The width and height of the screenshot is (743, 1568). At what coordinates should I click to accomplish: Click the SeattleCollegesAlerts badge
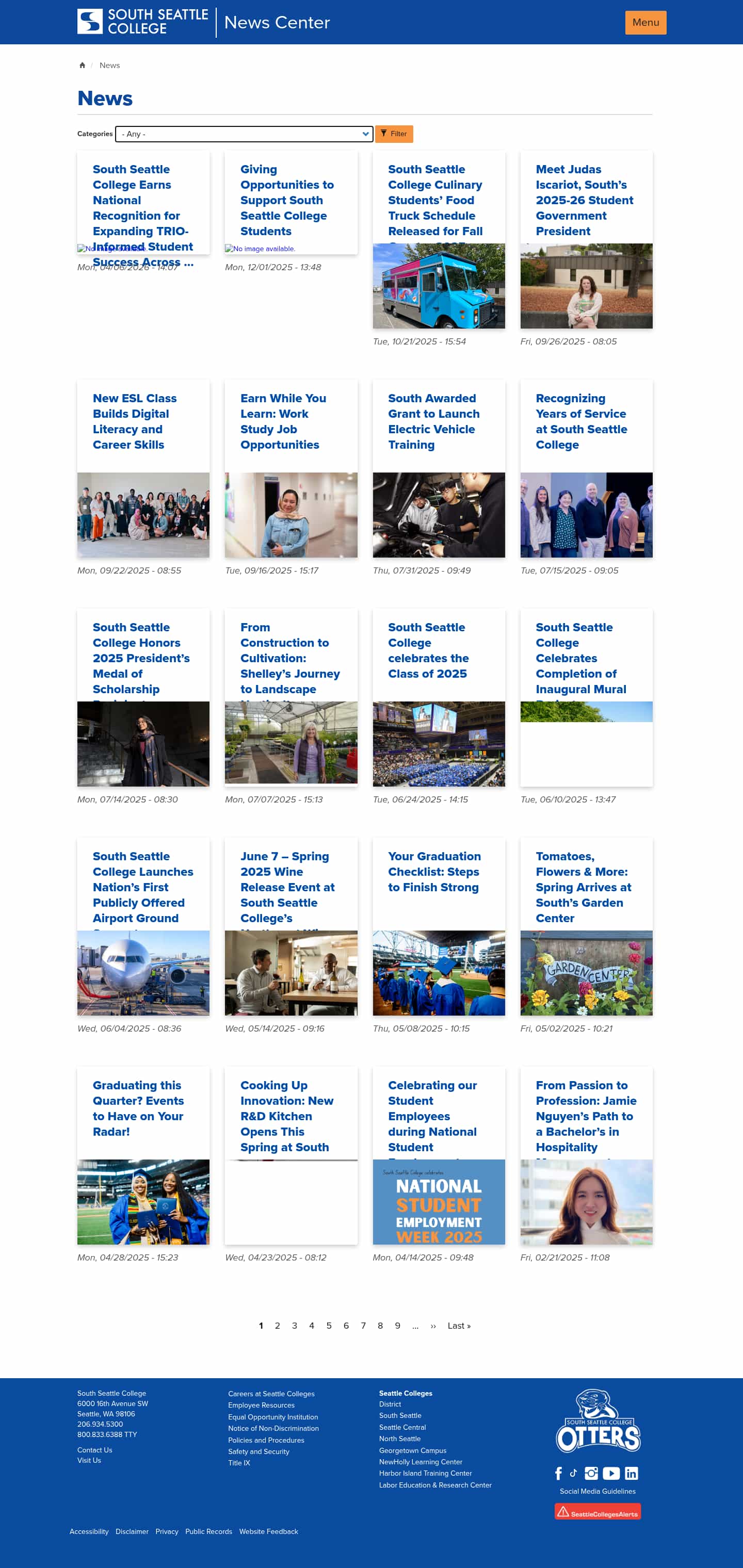597,1511
